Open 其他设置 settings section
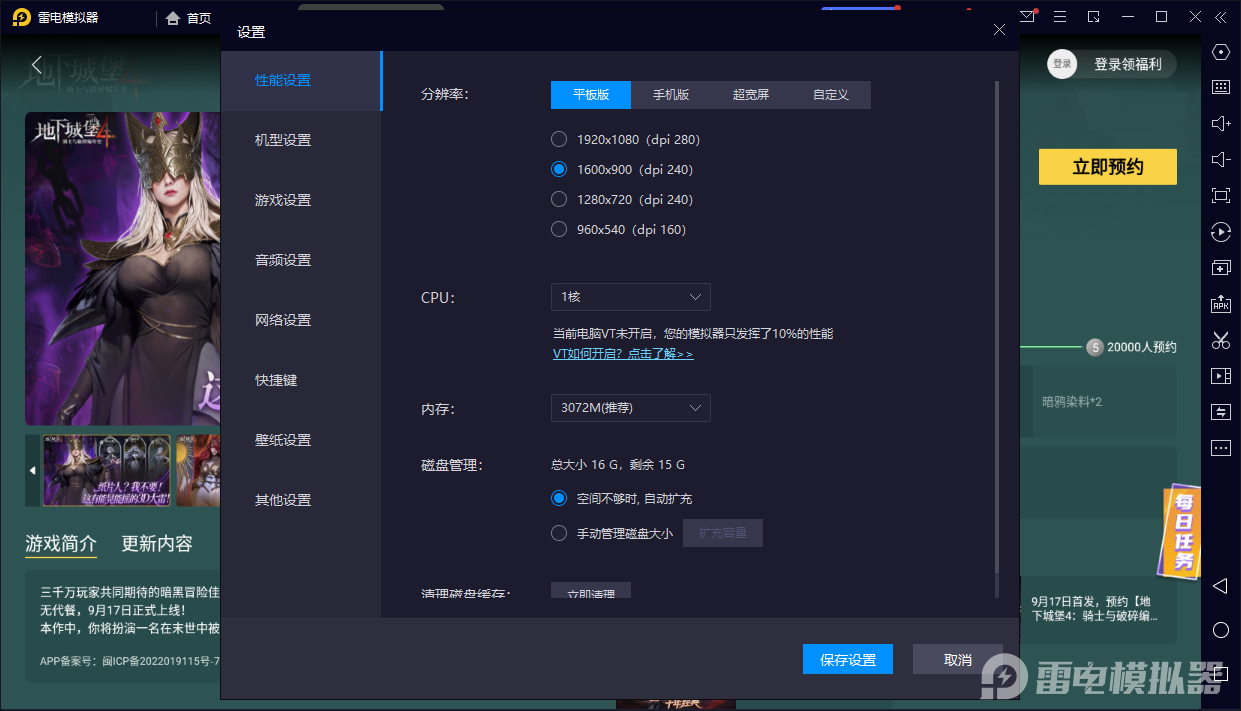Image resolution: width=1241 pixels, height=711 pixels. tap(301, 500)
